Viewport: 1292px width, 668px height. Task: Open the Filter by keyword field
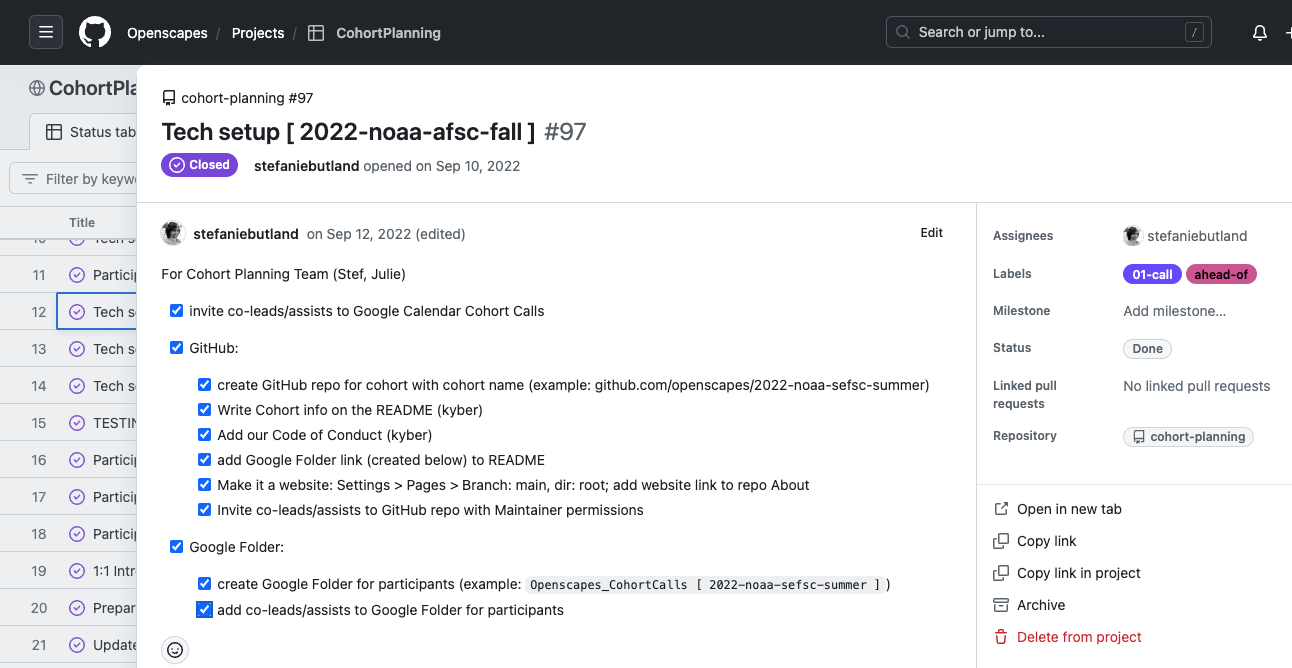[x=90, y=179]
